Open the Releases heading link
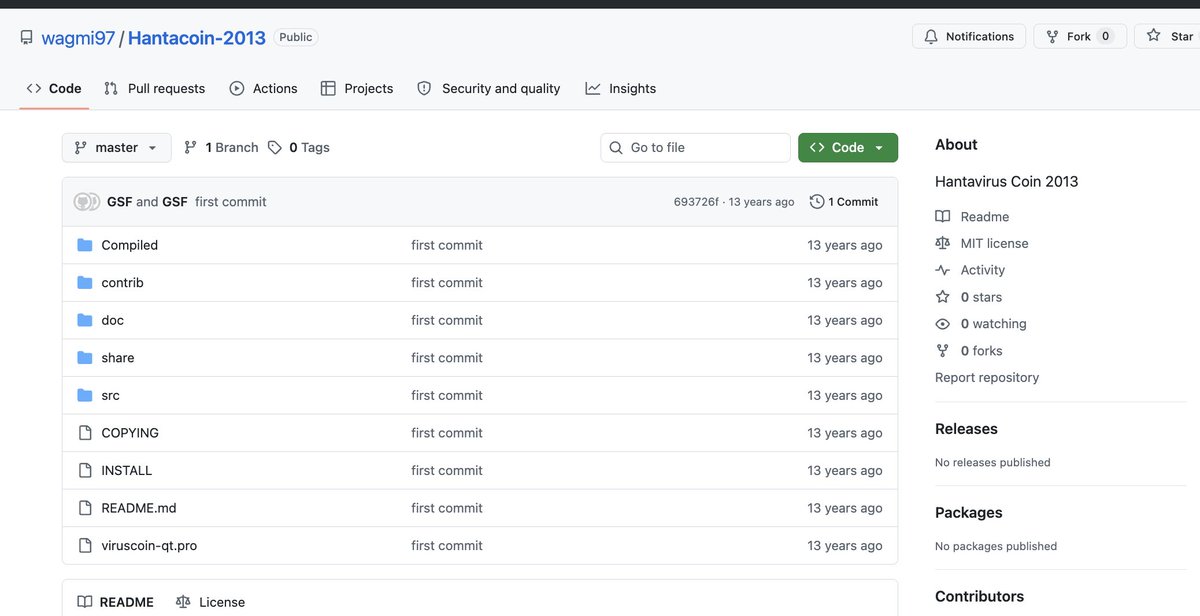Viewport: 1200px width, 616px height. pyautogui.click(x=966, y=429)
